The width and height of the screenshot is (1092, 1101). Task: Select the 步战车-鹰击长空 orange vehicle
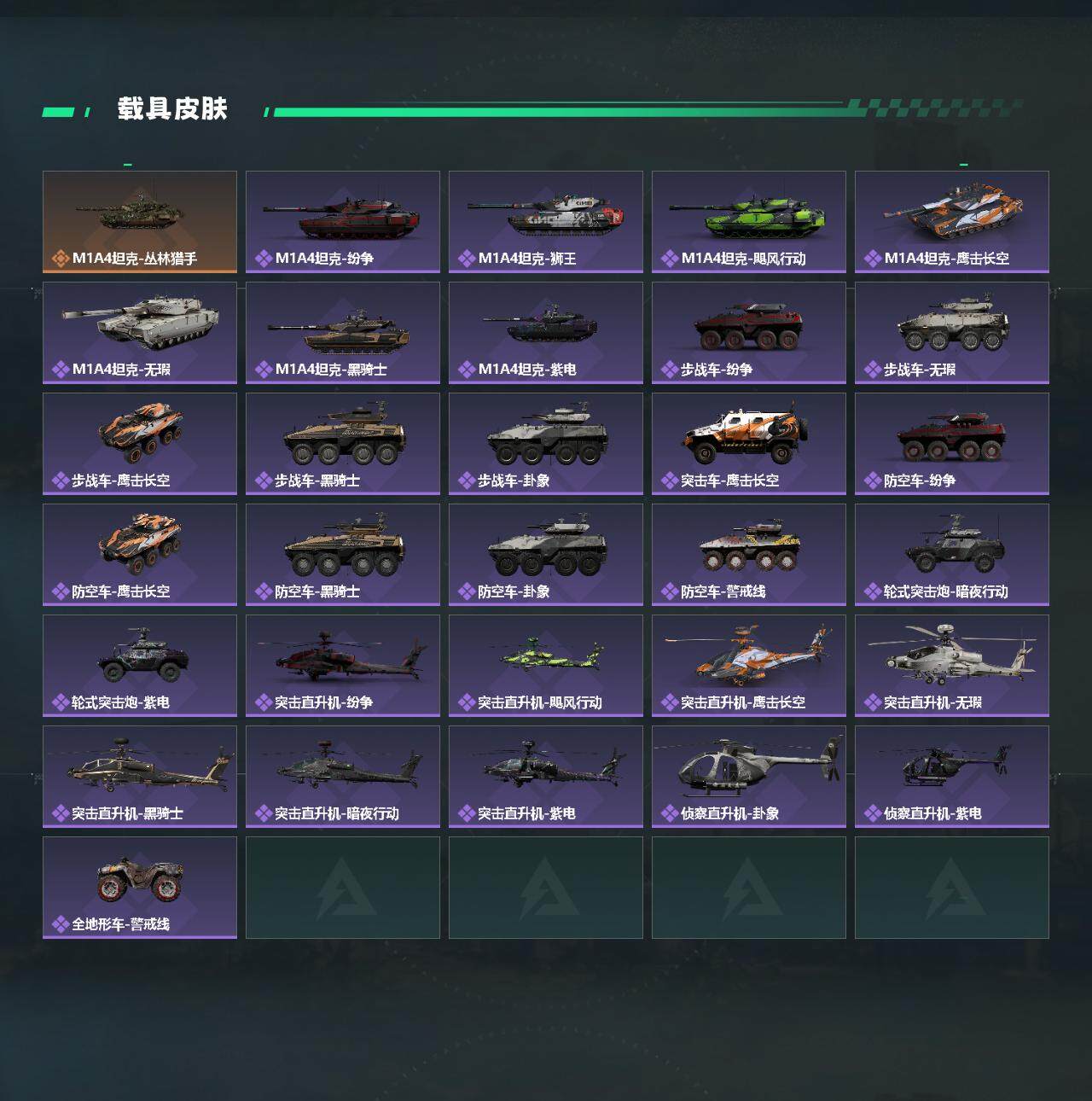coord(140,444)
